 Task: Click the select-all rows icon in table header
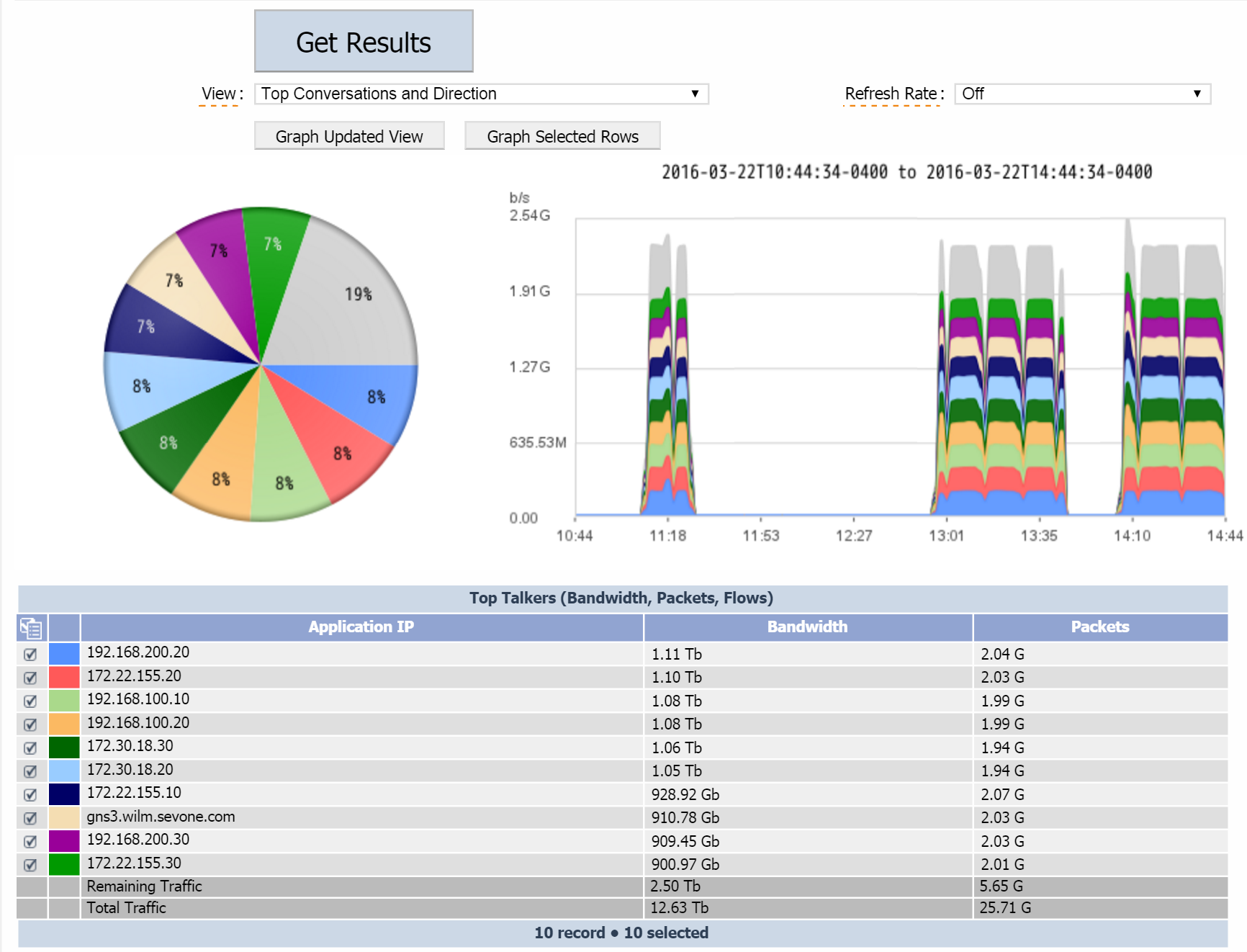click(x=31, y=628)
